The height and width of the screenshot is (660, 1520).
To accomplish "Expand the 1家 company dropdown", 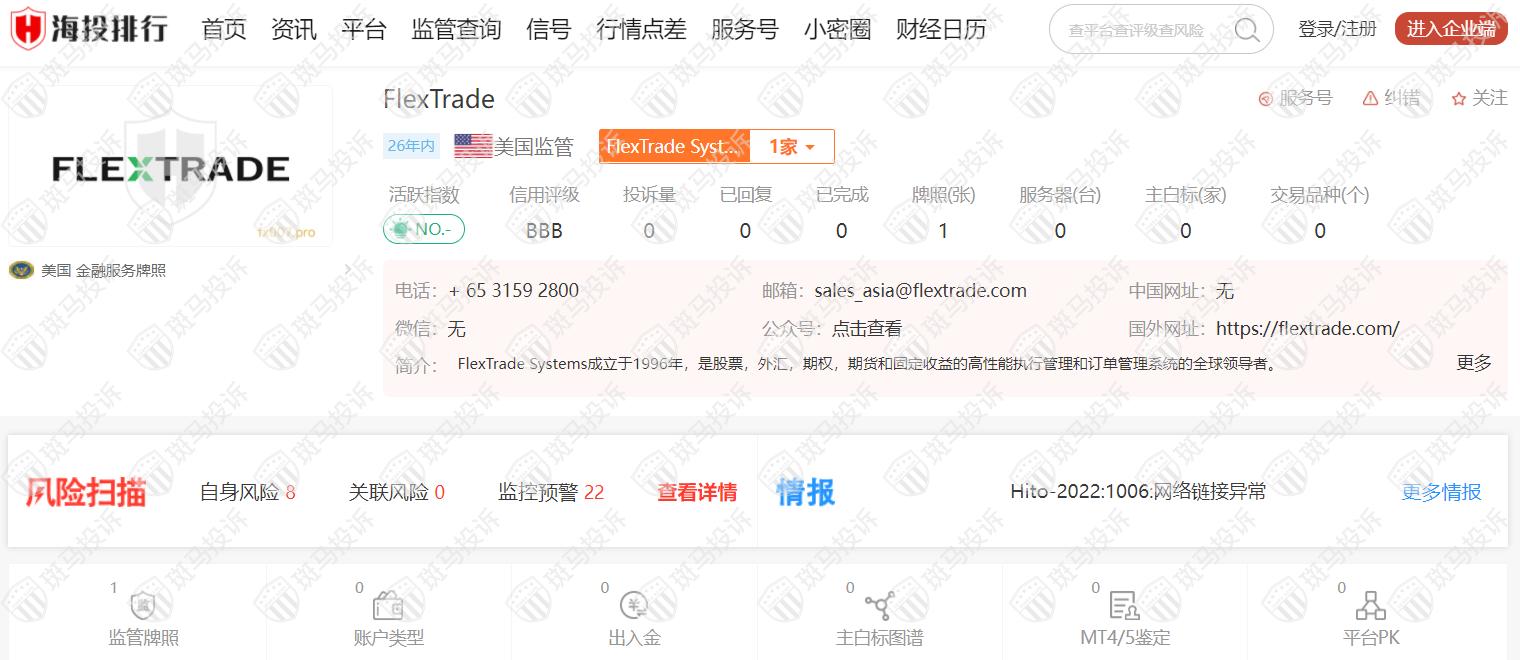I will click(792, 147).
